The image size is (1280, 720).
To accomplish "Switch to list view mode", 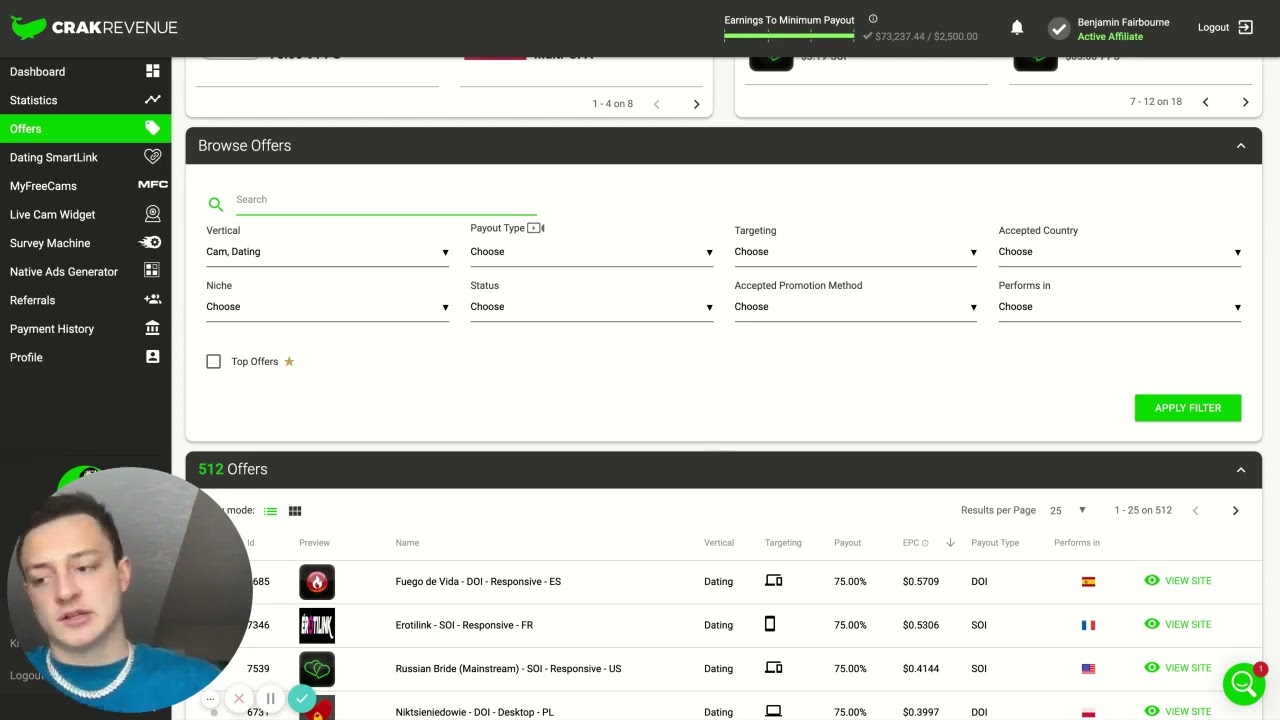I will click(270, 511).
